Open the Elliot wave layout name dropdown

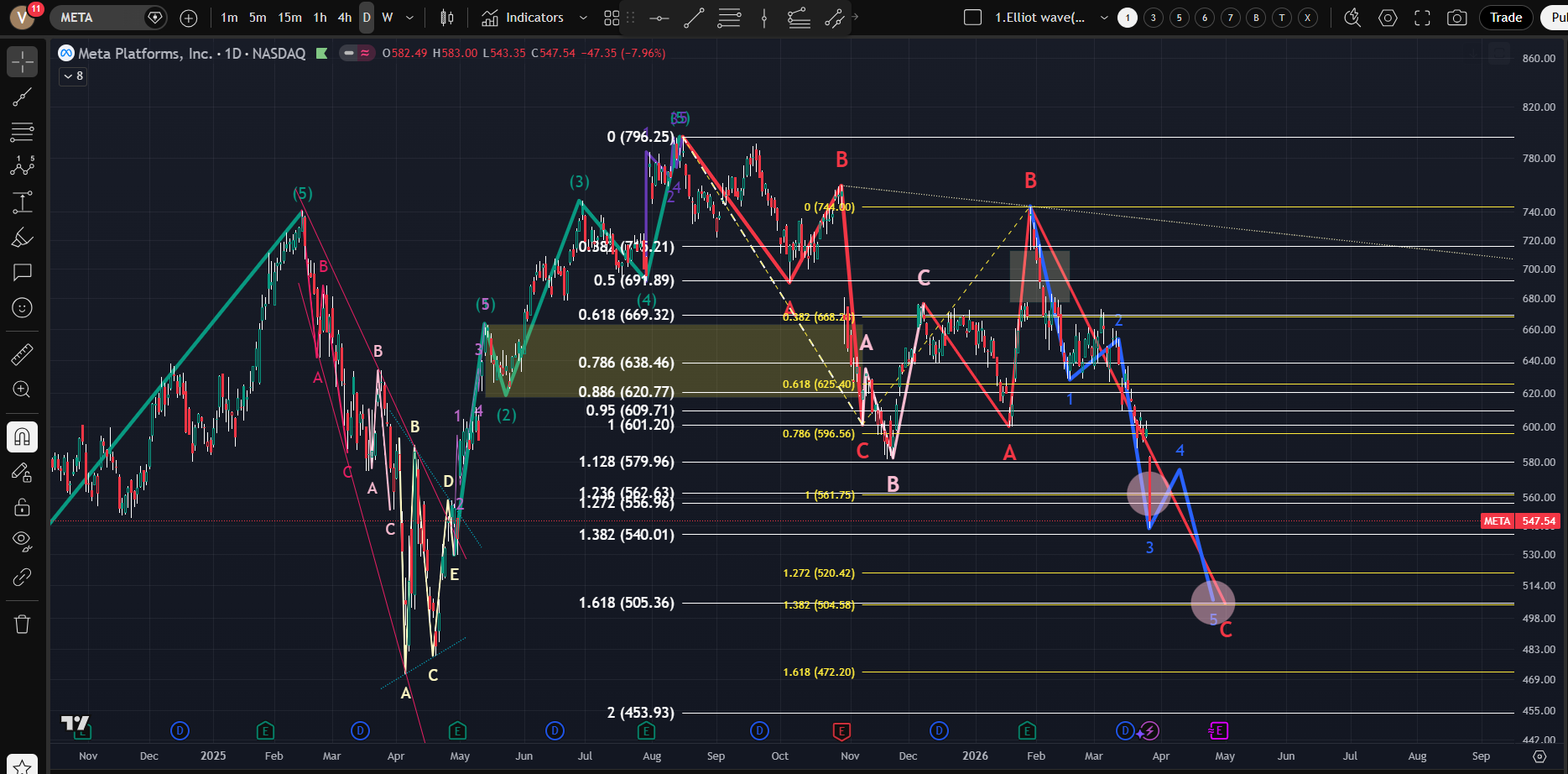click(1103, 18)
